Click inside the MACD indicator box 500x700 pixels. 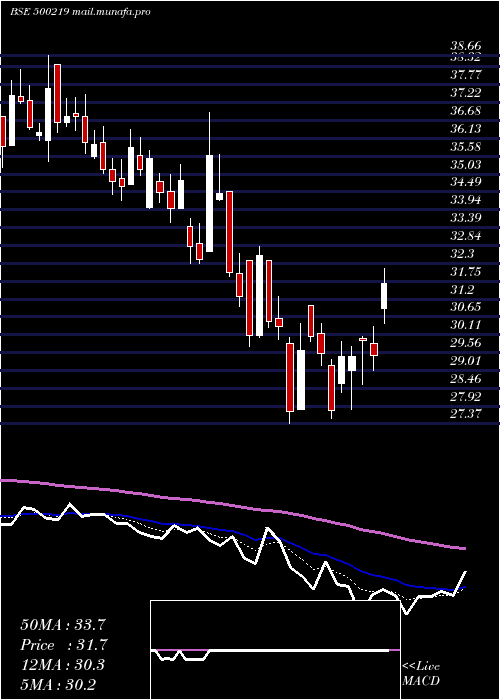click(275, 650)
